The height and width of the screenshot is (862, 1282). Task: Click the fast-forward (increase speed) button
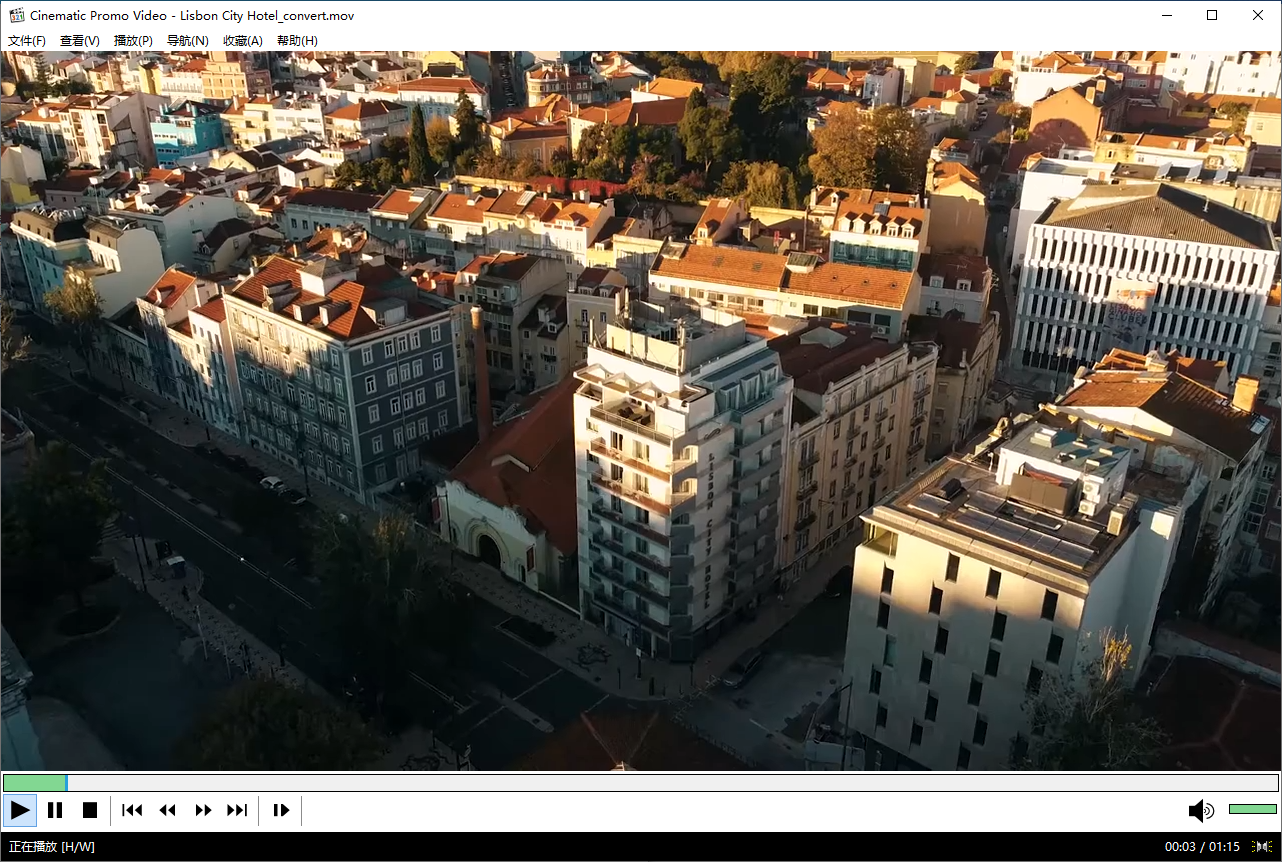[x=203, y=810]
